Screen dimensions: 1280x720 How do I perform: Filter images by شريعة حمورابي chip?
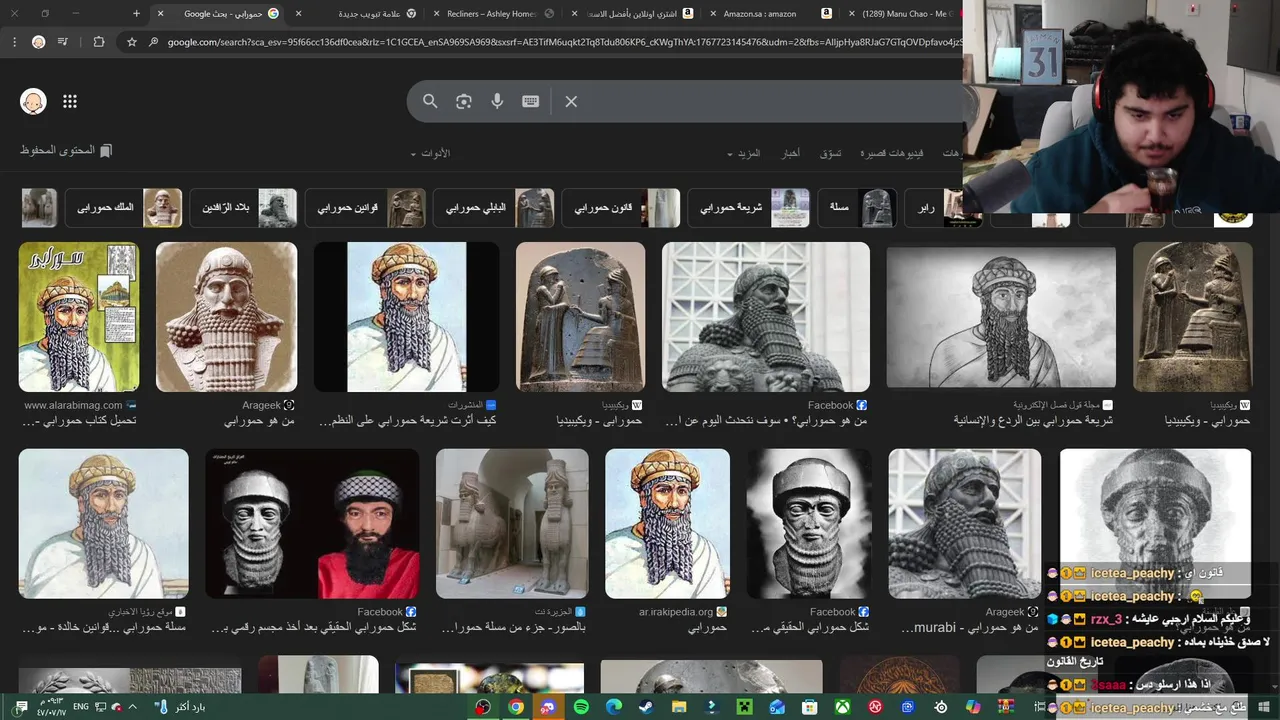(749, 208)
